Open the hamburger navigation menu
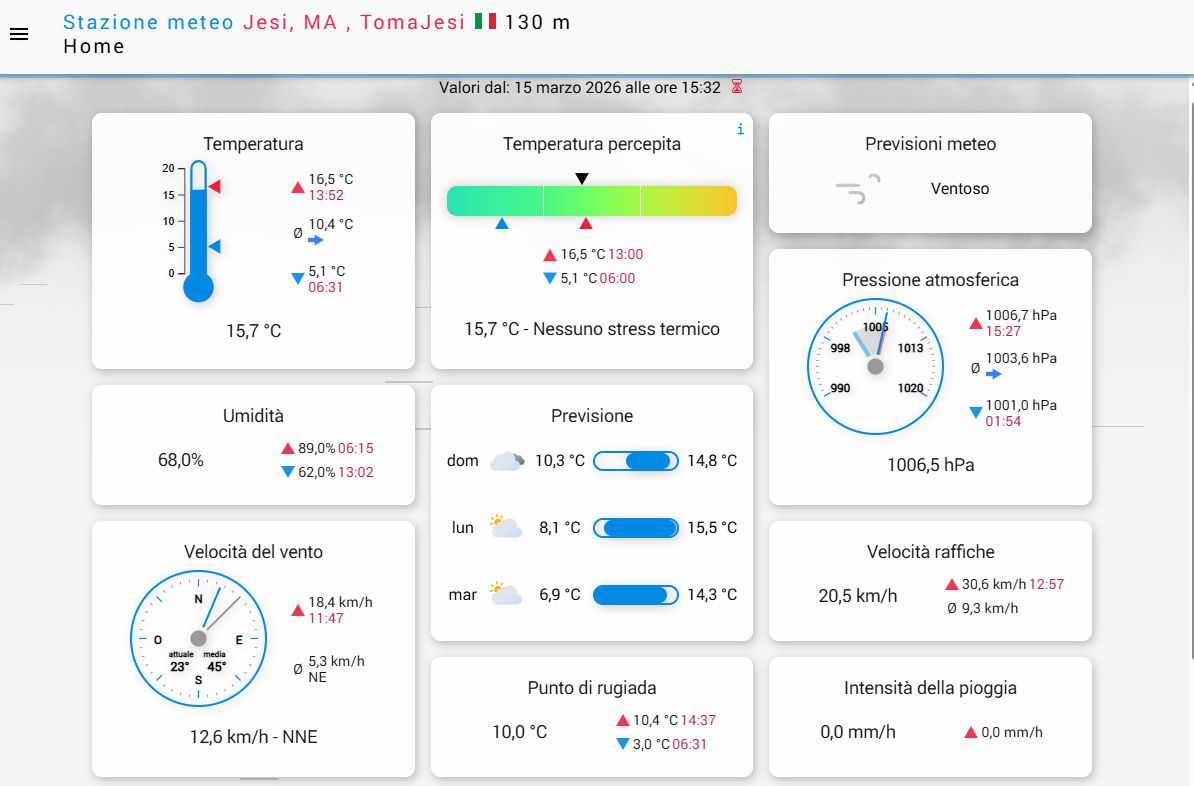Screen dimensions: 1194x786 pyautogui.click(x=19, y=34)
